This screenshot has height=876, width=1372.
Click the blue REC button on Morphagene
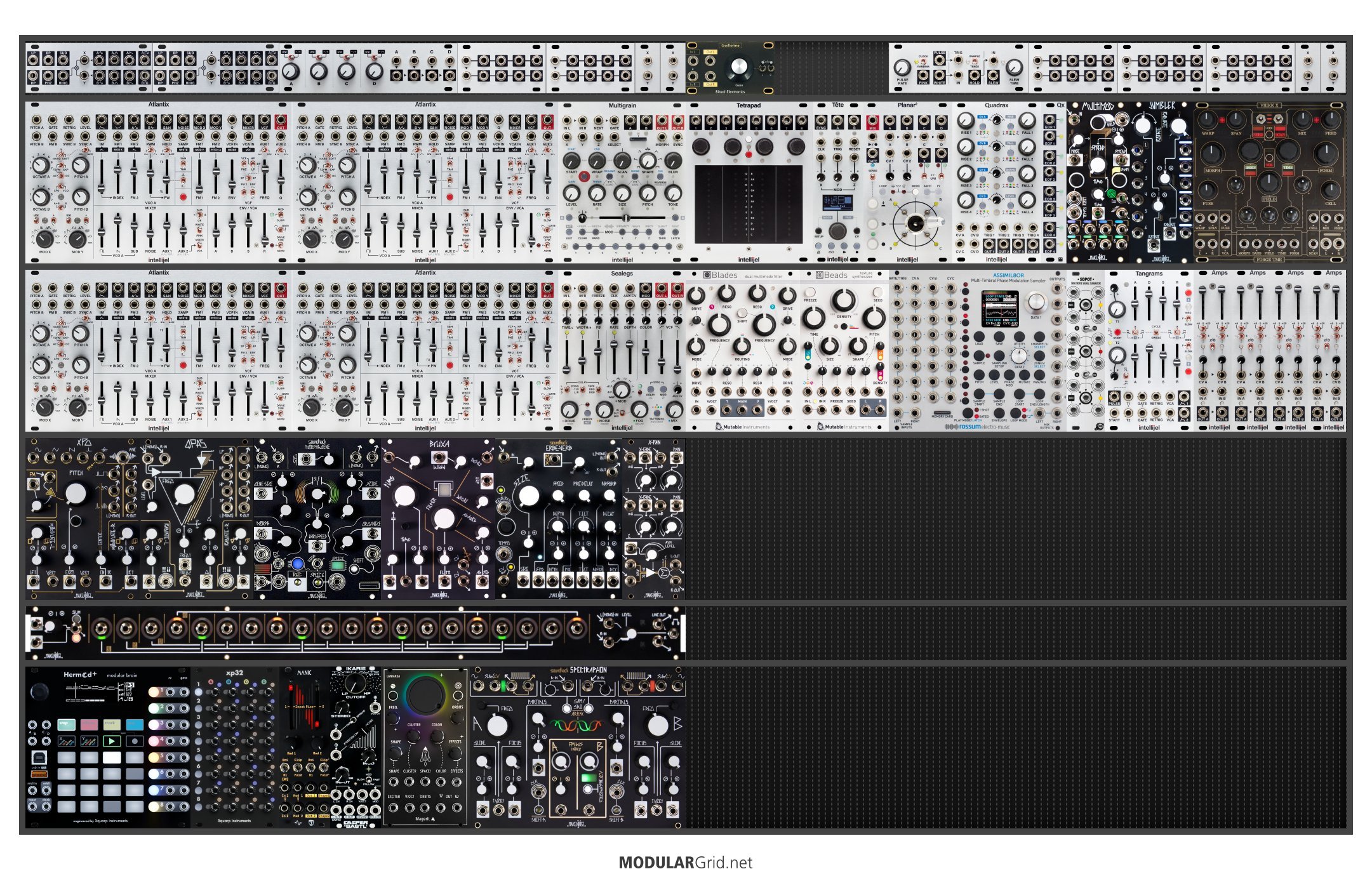297,563
